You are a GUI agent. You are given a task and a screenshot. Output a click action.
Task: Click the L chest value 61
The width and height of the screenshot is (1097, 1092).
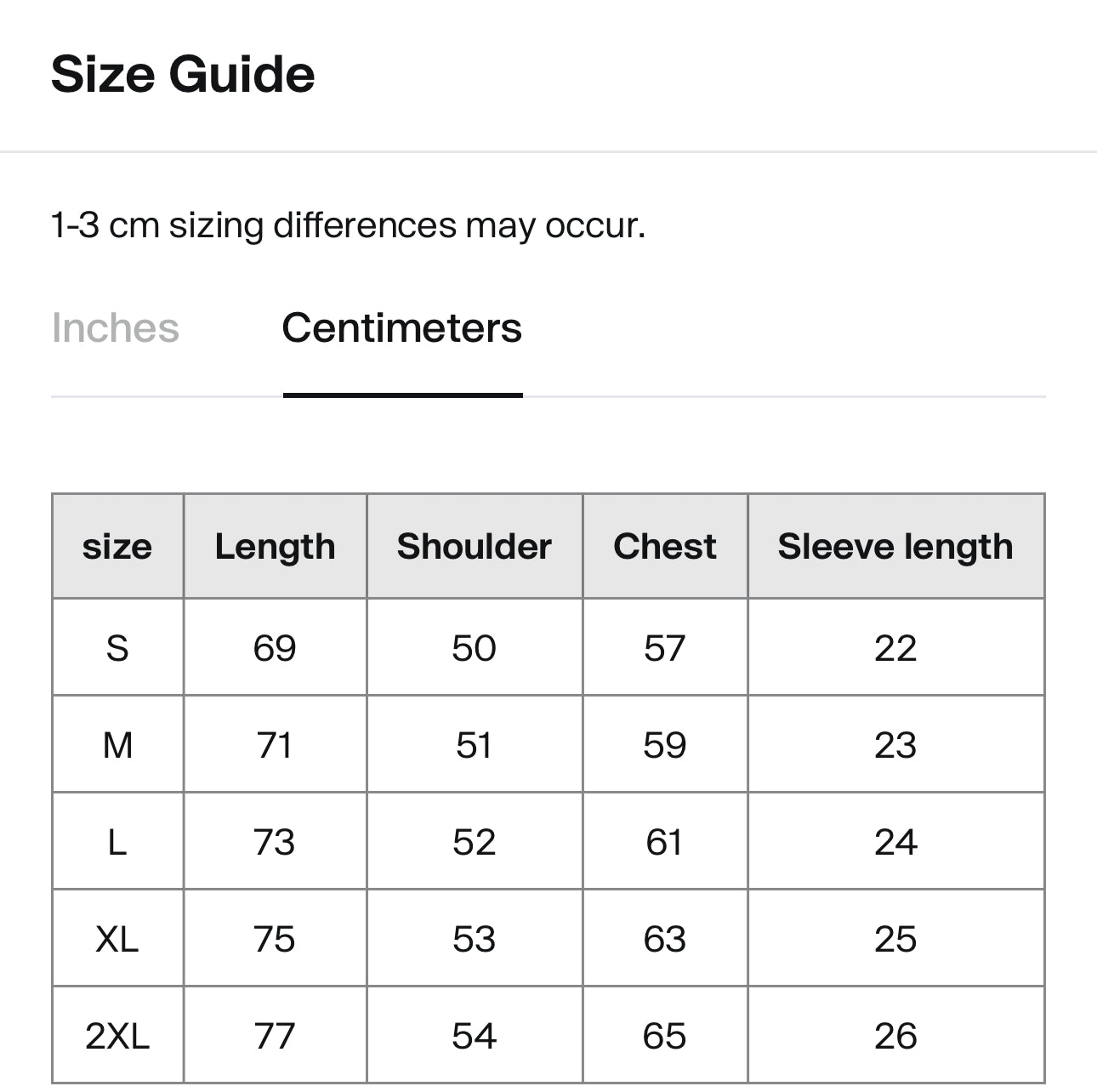pos(665,842)
